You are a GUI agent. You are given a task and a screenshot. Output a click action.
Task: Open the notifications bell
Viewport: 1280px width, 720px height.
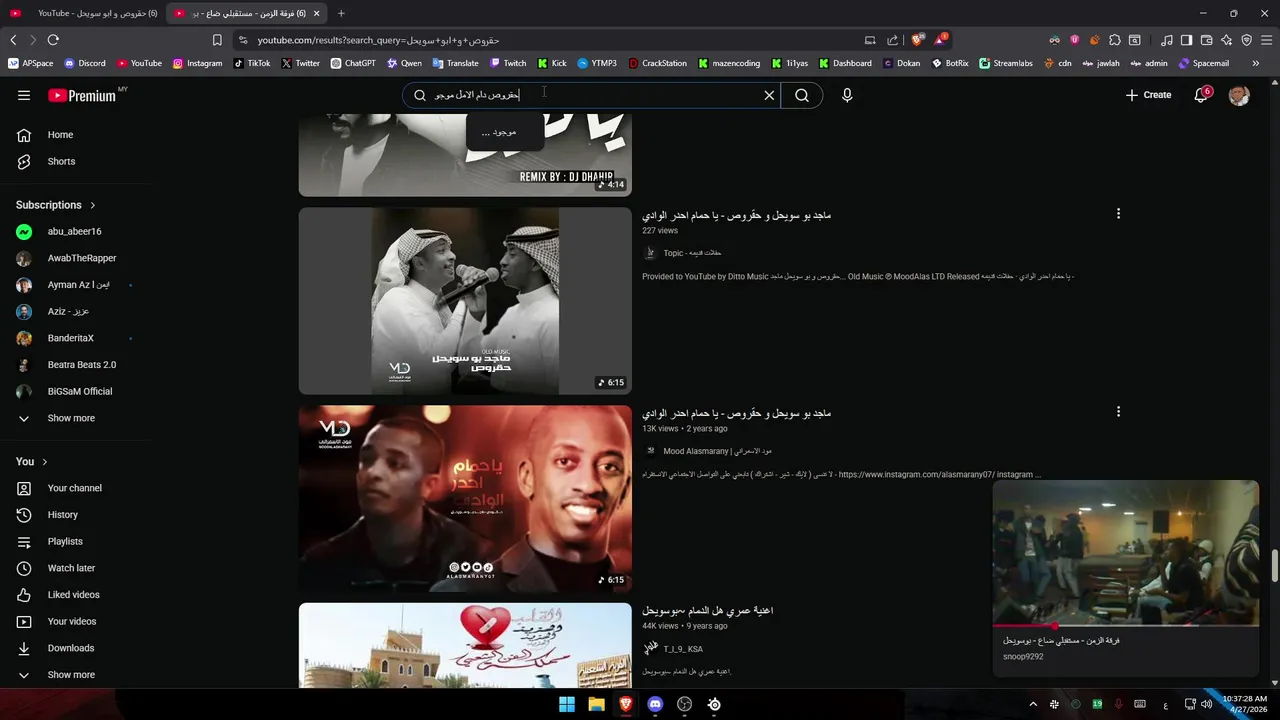[1202, 95]
